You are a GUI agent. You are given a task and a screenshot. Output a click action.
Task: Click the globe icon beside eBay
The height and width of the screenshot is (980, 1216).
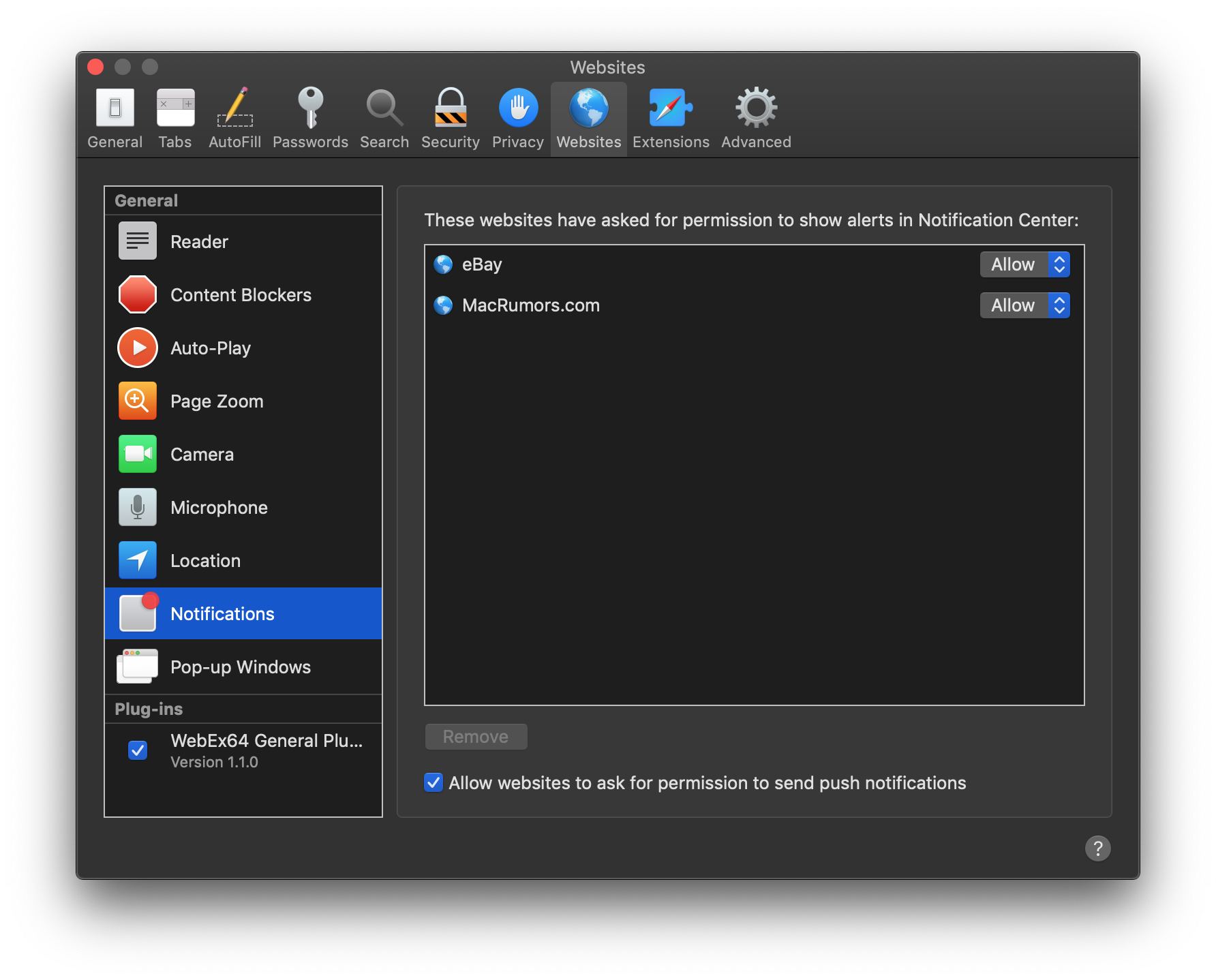(x=443, y=264)
